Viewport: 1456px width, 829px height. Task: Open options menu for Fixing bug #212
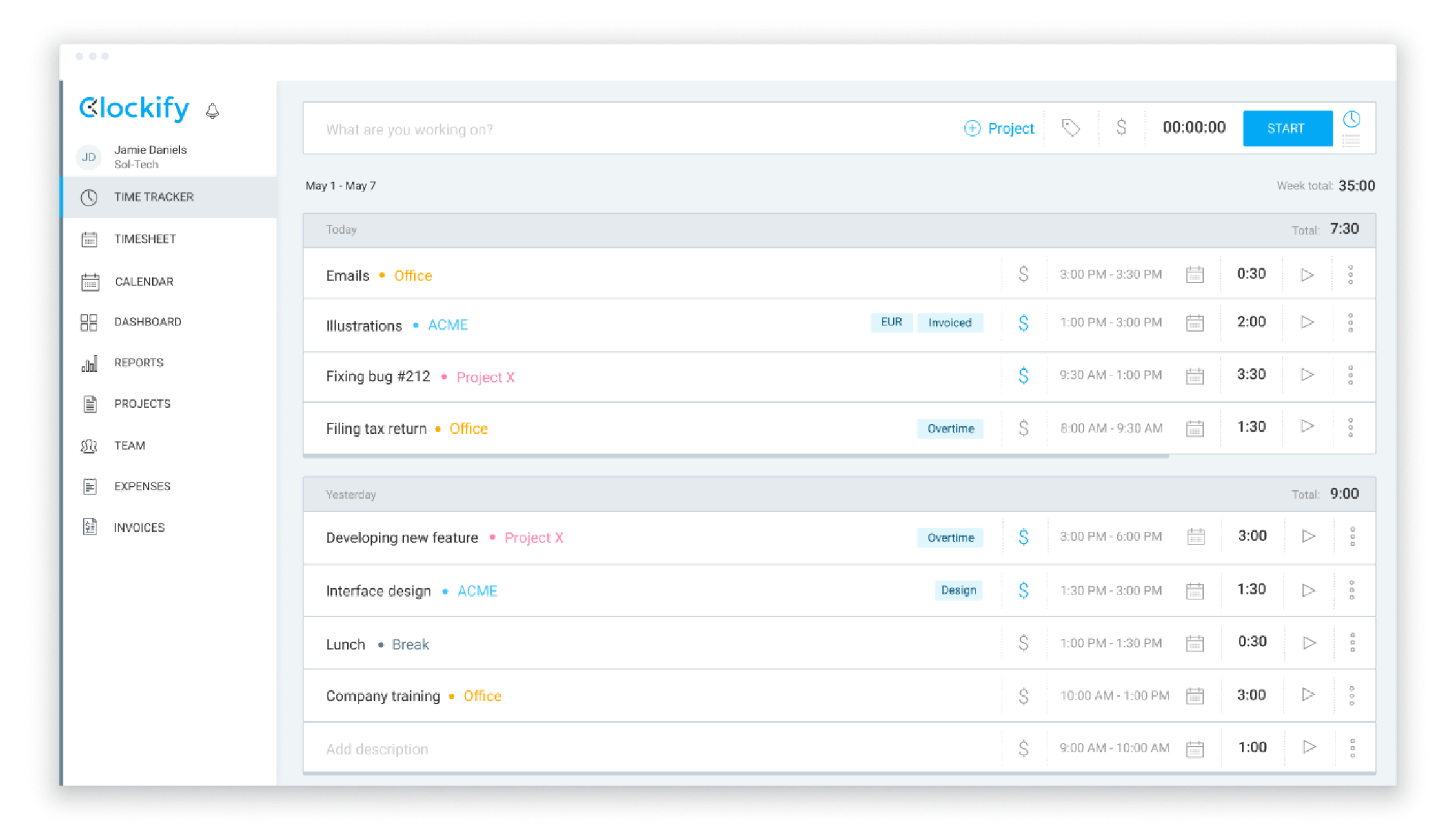click(1351, 375)
